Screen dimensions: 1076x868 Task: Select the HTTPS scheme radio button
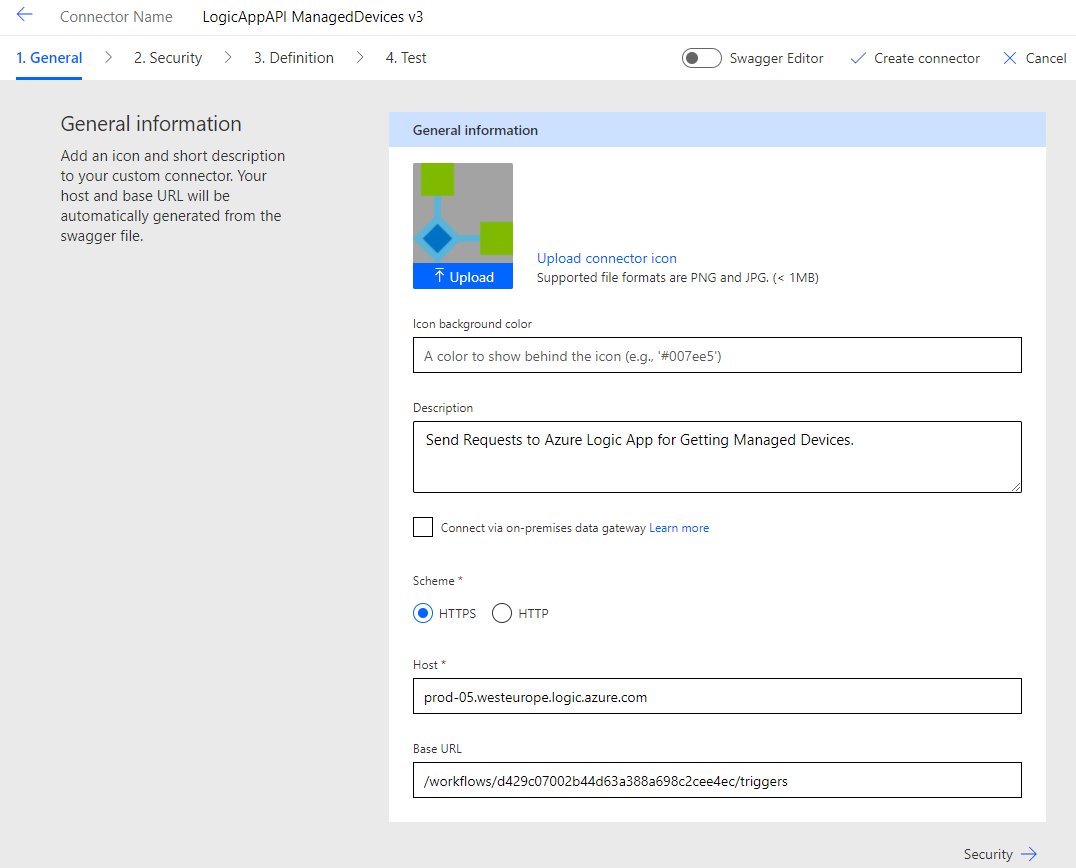pos(423,613)
